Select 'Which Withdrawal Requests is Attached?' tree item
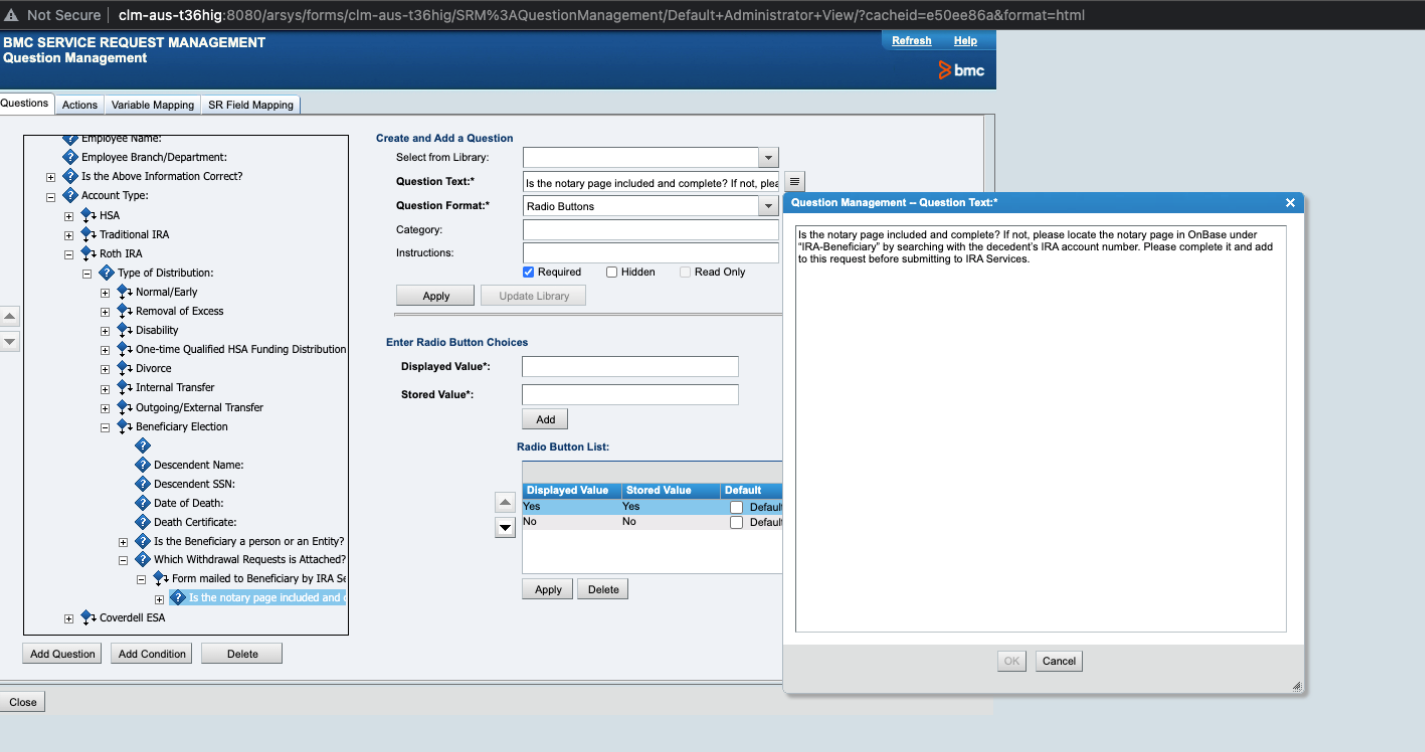This screenshot has height=752, width=1425. (x=249, y=560)
